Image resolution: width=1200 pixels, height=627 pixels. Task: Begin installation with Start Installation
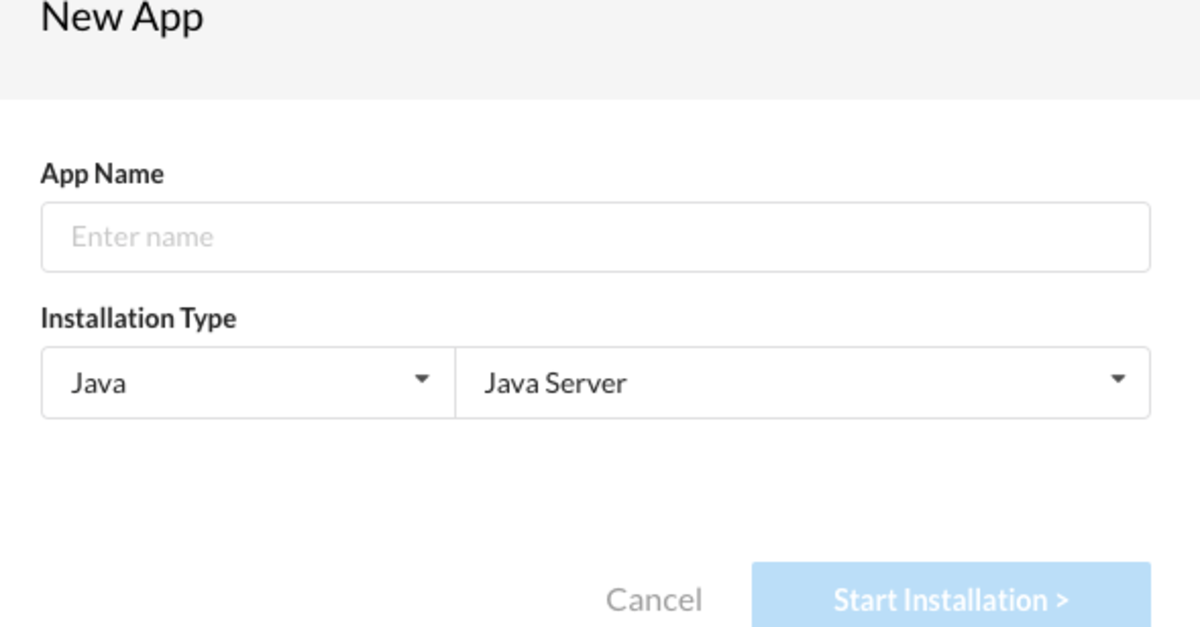[951, 598]
